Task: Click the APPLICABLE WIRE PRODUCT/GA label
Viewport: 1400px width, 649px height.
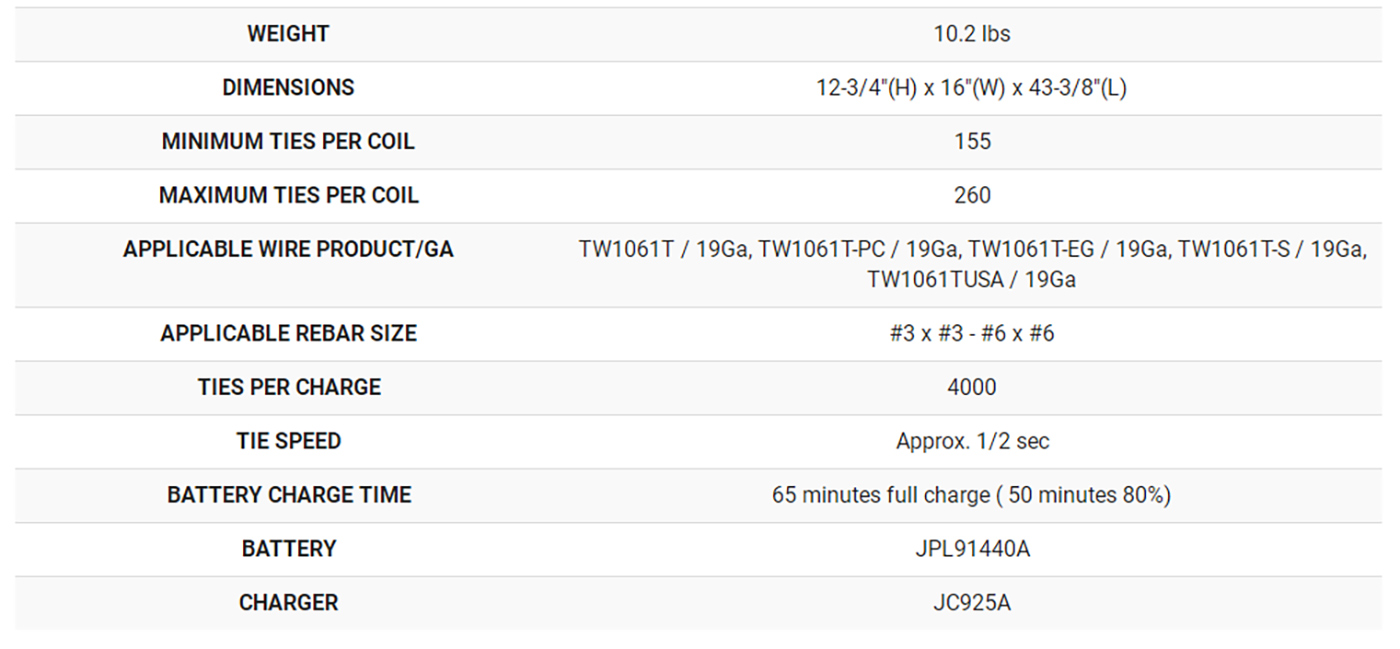Action: 288,250
